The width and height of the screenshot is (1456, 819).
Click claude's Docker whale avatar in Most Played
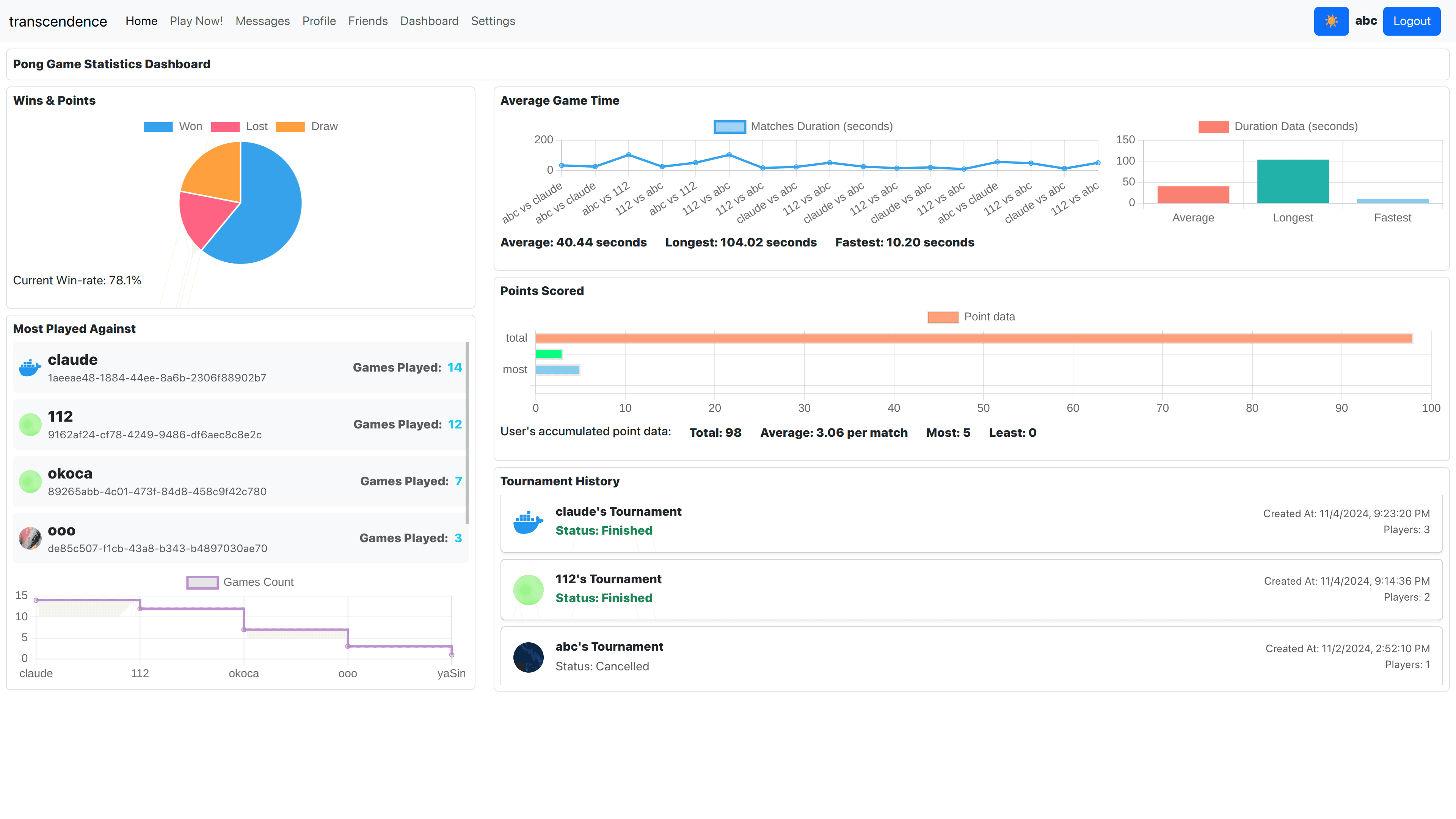pyautogui.click(x=30, y=367)
